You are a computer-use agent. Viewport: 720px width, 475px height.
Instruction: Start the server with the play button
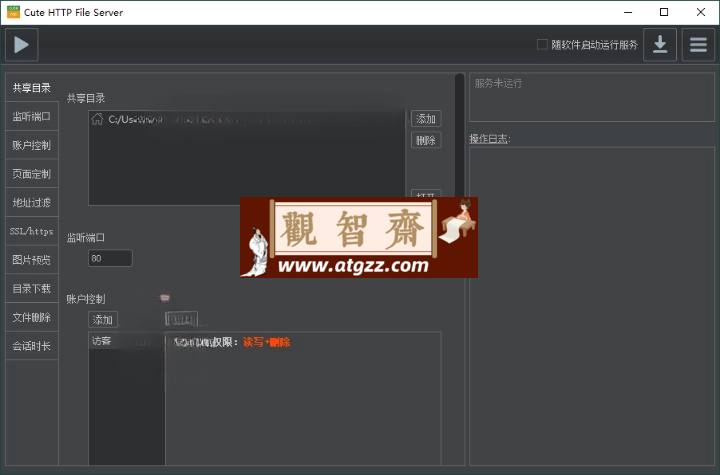[x=21, y=45]
